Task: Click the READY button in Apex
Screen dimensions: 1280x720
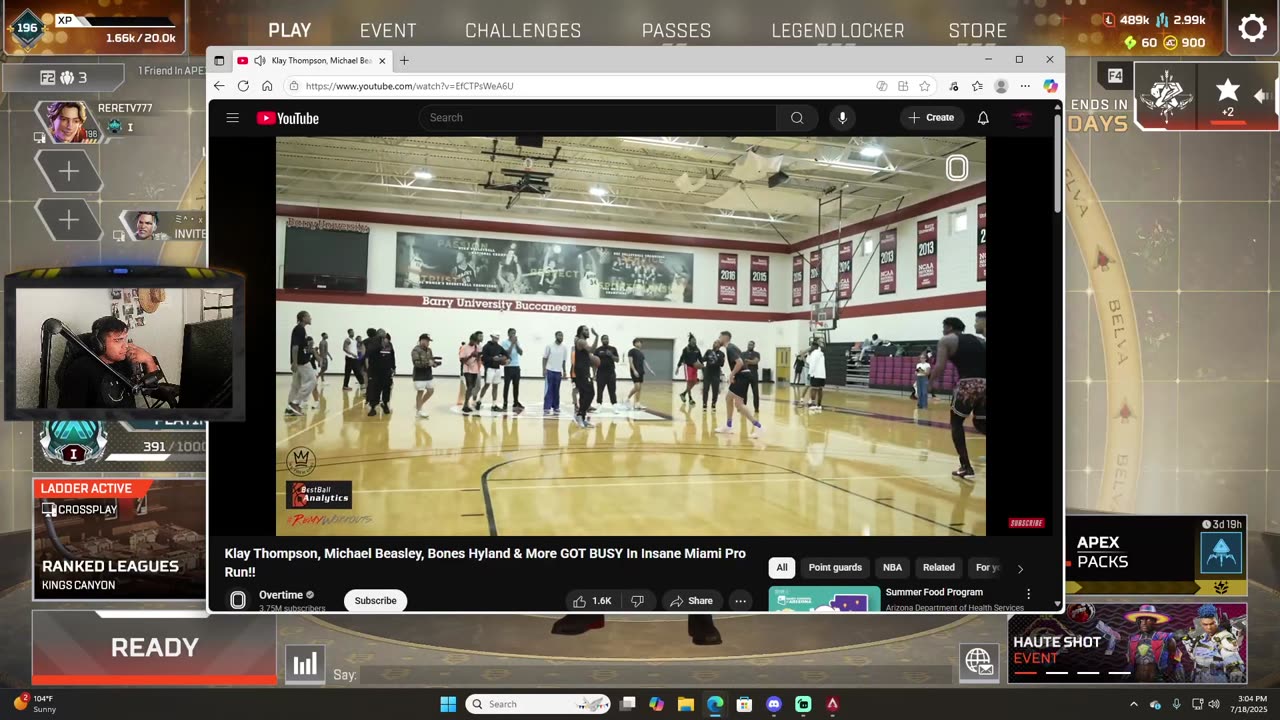Action: pos(155,648)
